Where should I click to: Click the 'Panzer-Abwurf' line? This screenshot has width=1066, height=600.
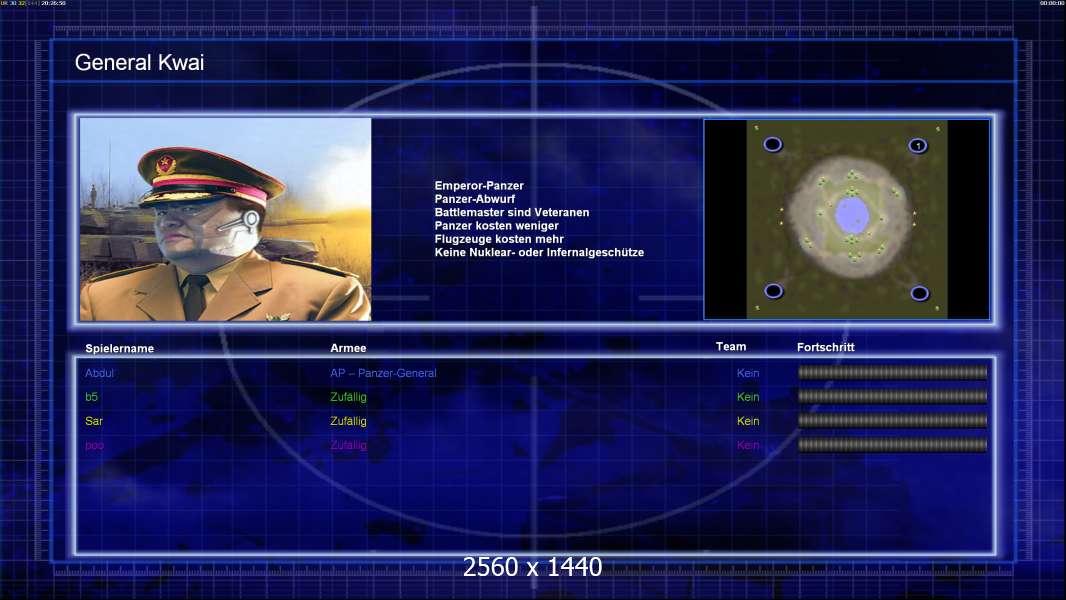coord(475,199)
